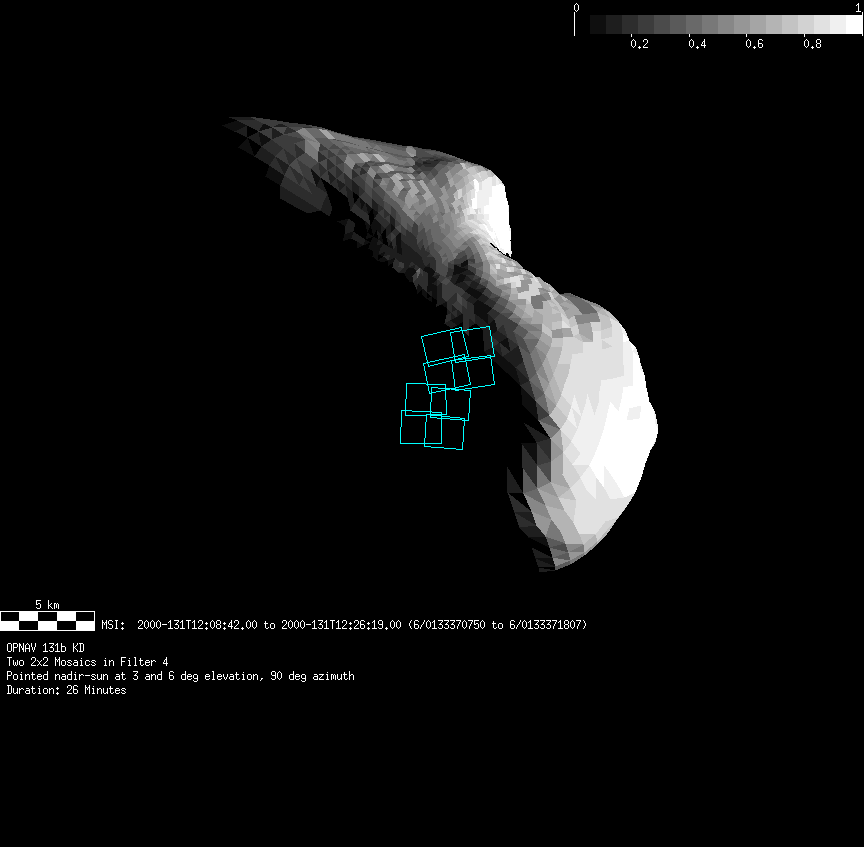
Task: Select the start time 2000-131T12:08:42.00
Action: point(197,625)
